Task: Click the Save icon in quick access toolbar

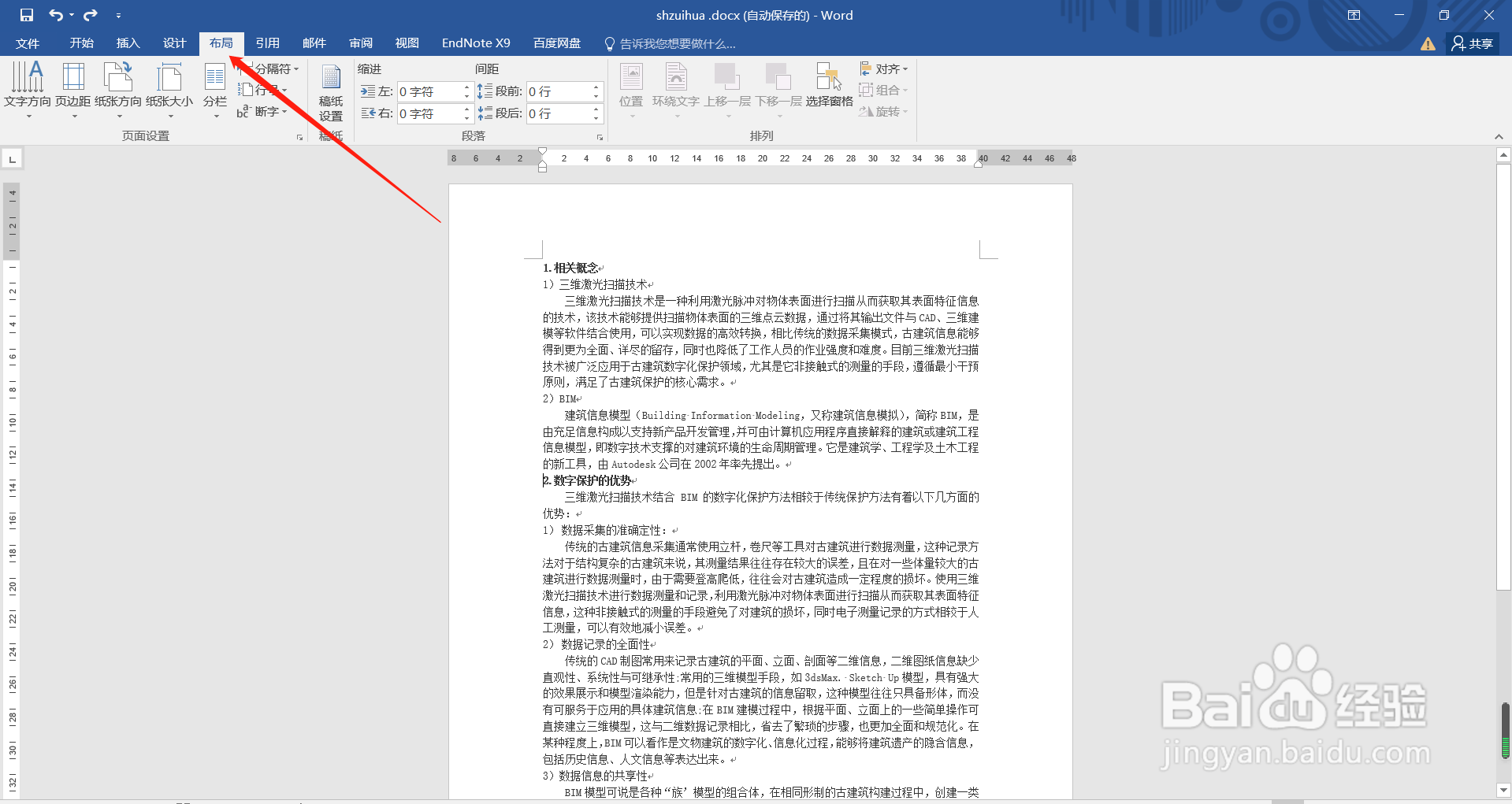Action: click(27, 15)
